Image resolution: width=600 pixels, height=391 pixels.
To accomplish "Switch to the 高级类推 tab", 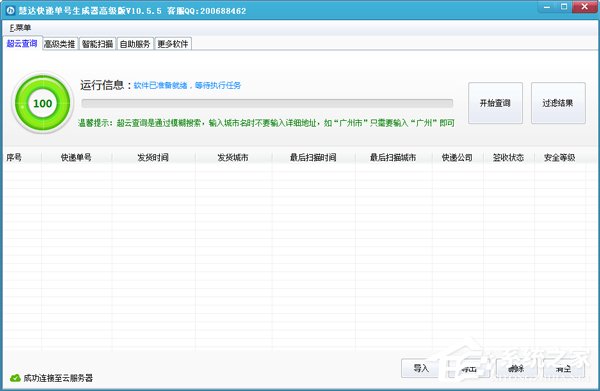I will [59, 44].
